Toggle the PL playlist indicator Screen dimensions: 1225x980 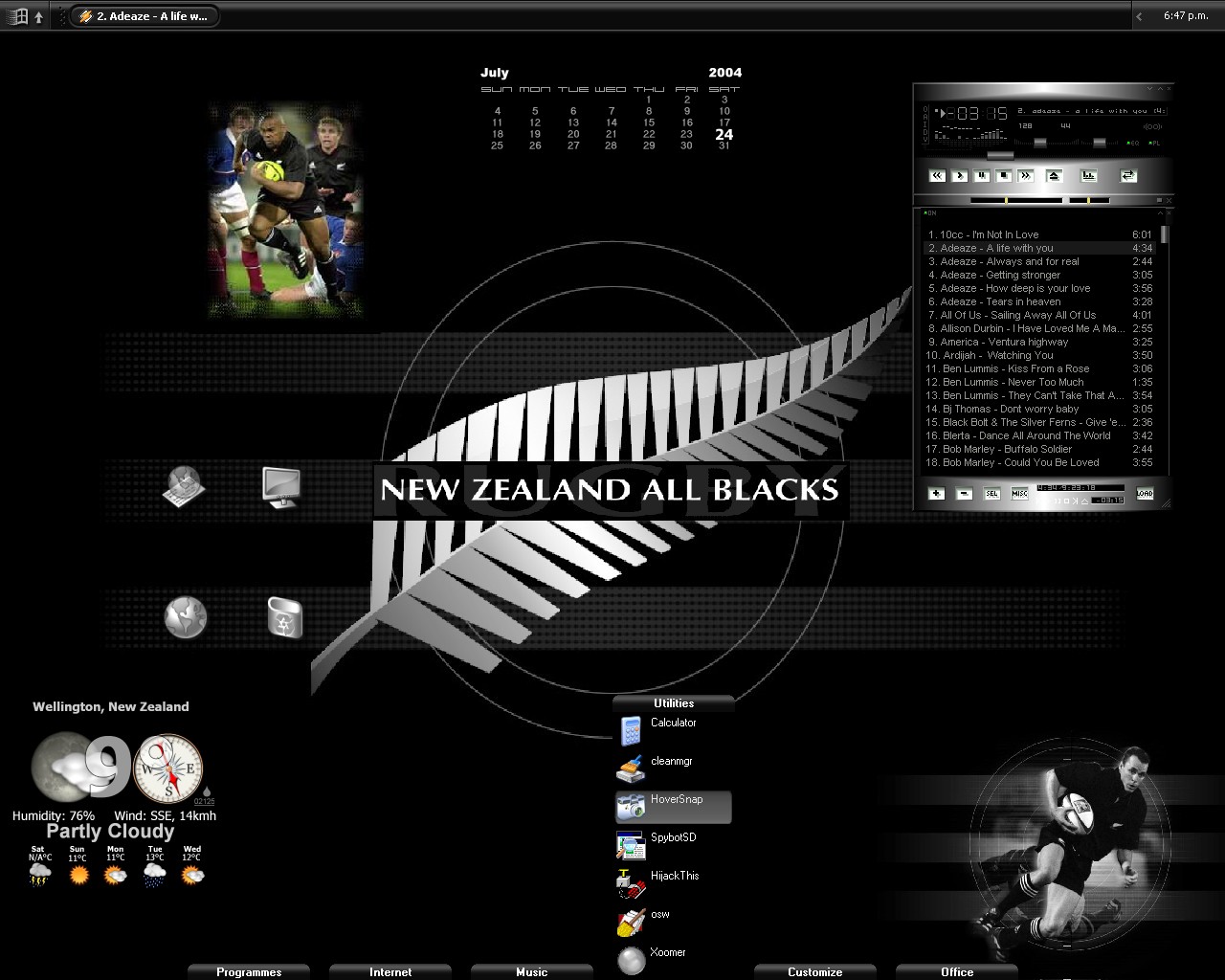tap(1155, 143)
